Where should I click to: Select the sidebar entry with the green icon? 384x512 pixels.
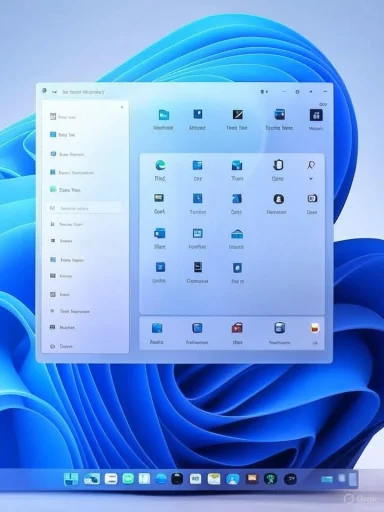click(65, 190)
